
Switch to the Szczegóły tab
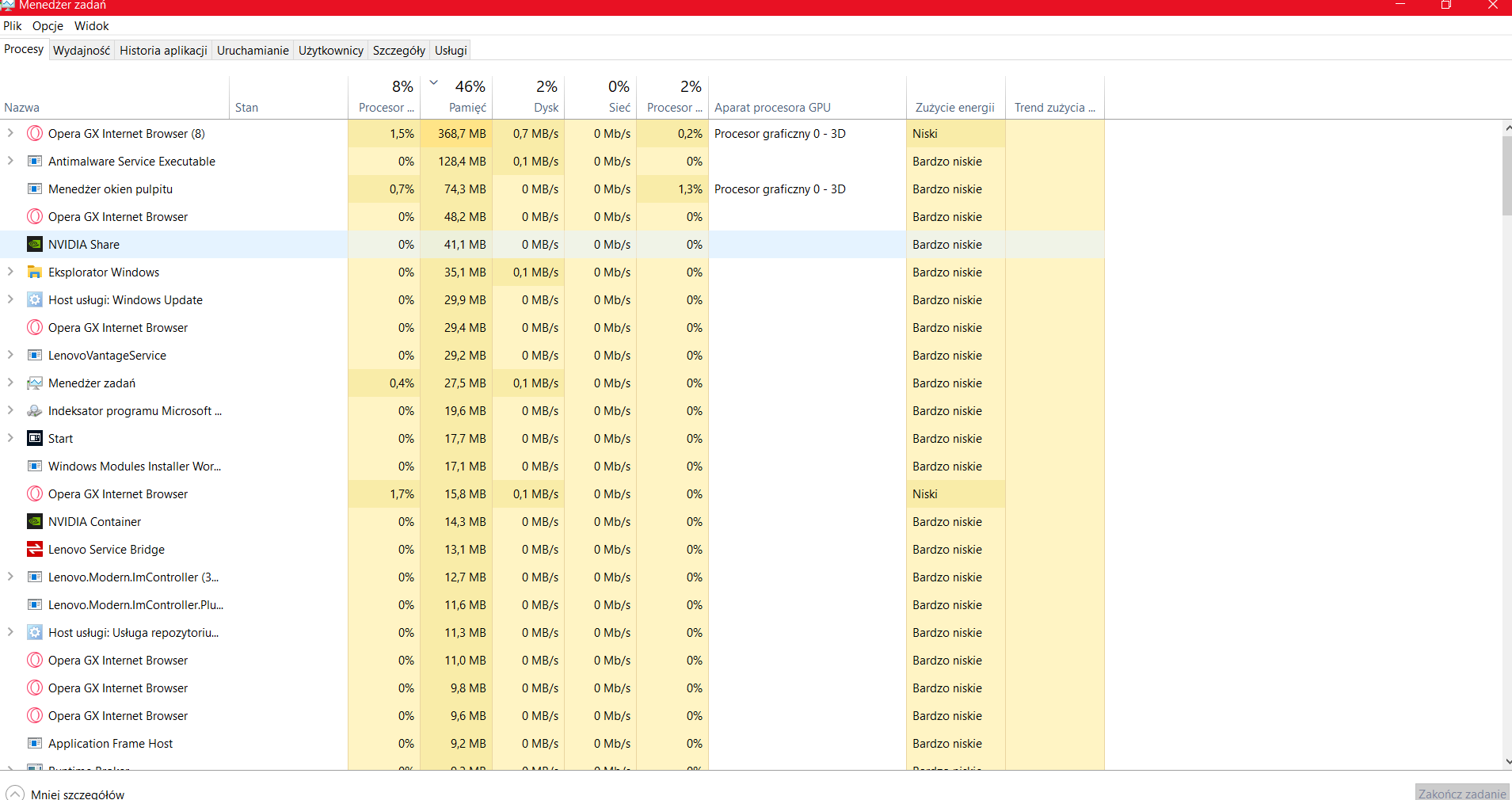pos(399,51)
